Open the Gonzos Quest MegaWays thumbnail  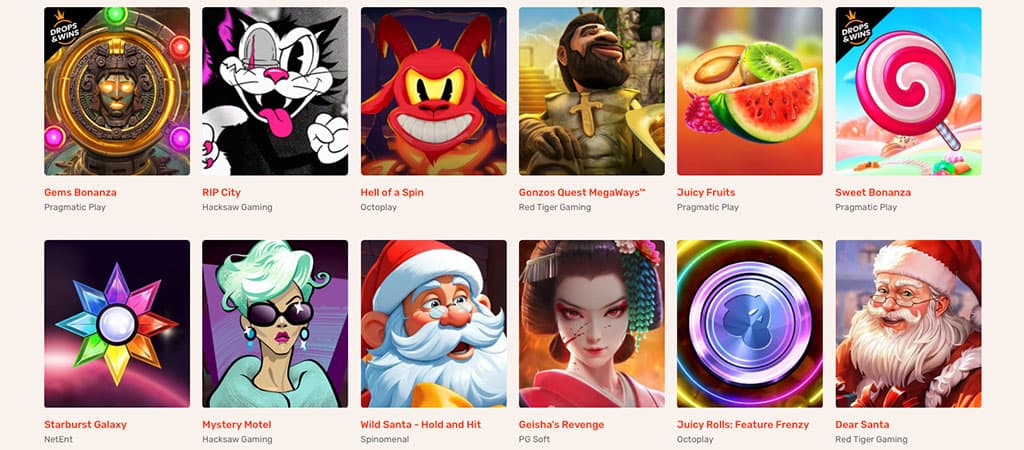tap(592, 91)
